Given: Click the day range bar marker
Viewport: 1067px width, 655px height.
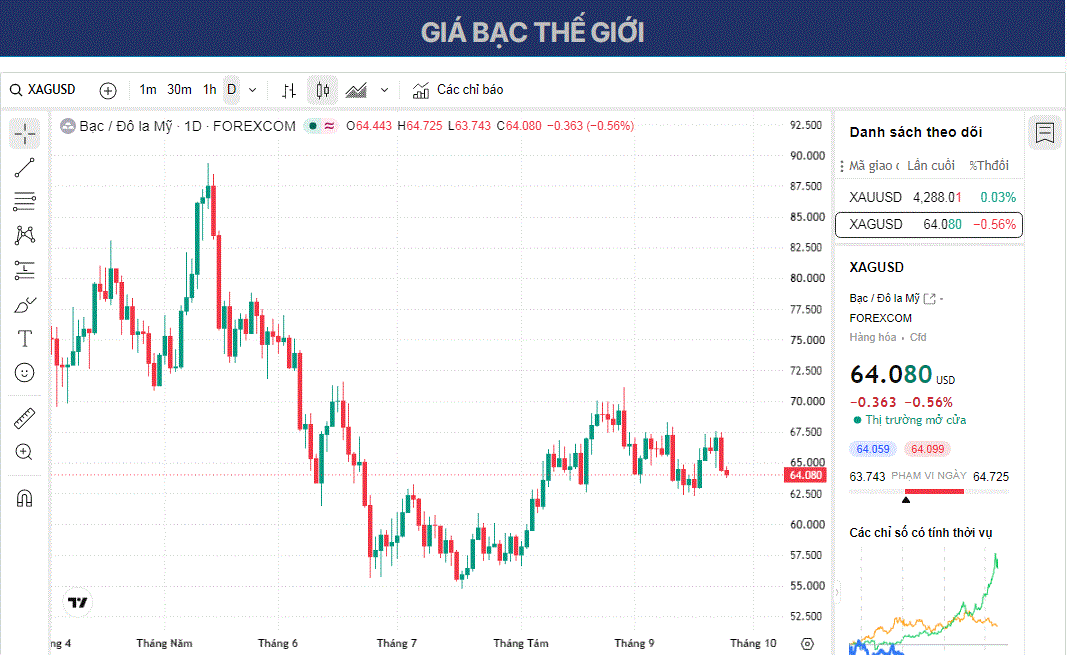Looking at the screenshot, I should click(906, 500).
